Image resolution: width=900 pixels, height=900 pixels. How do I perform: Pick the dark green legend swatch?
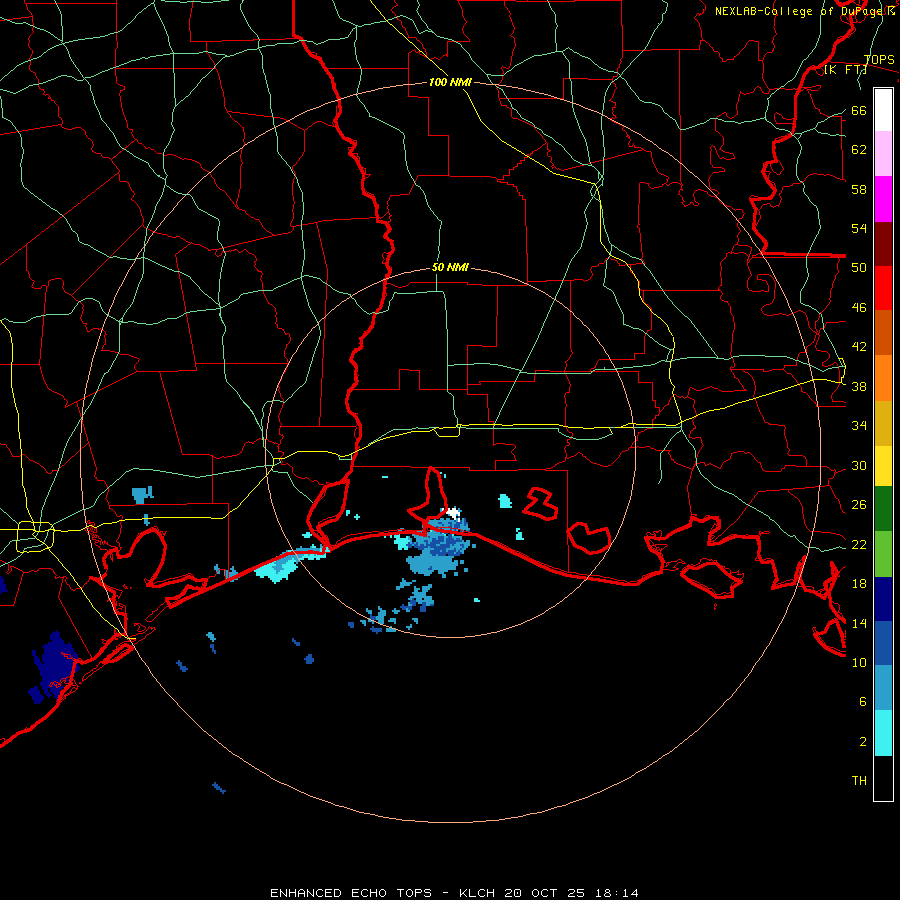point(883,509)
